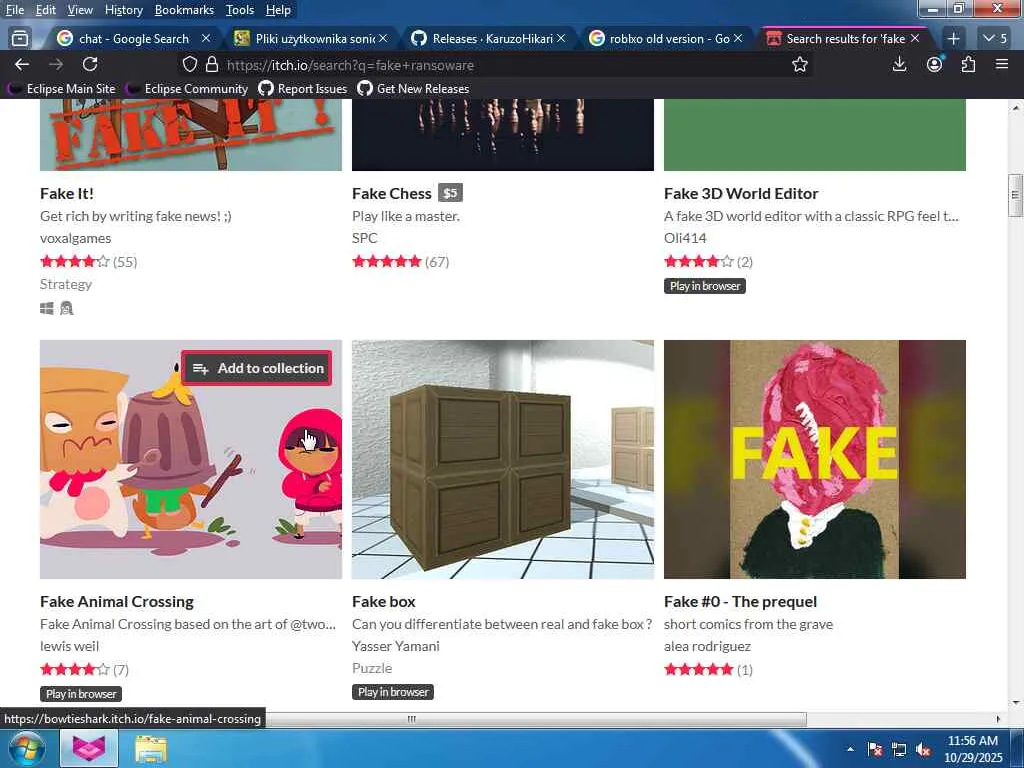Click the Puzzle genre tag
Image resolution: width=1024 pixels, height=768 pixels.
[x=372, y=668]
